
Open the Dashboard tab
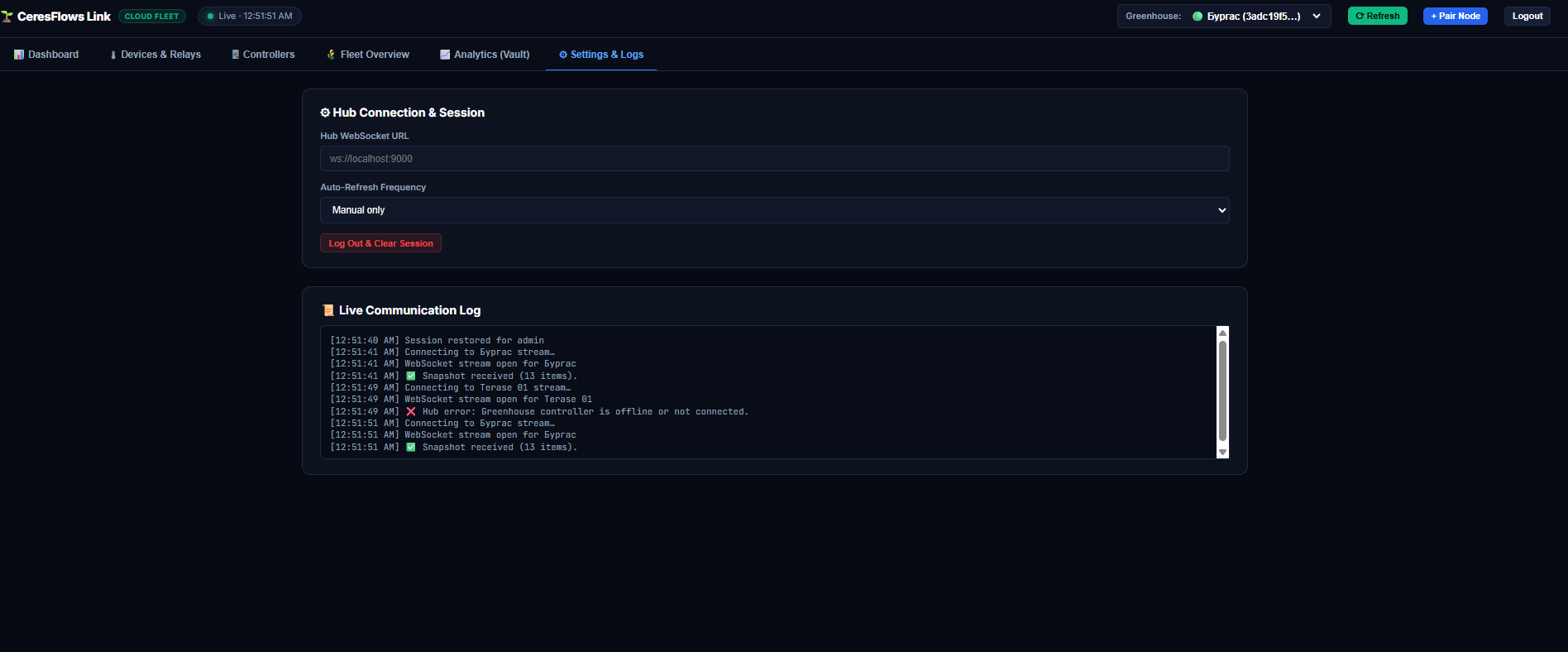pyautogui.click(x=46, y=55)
